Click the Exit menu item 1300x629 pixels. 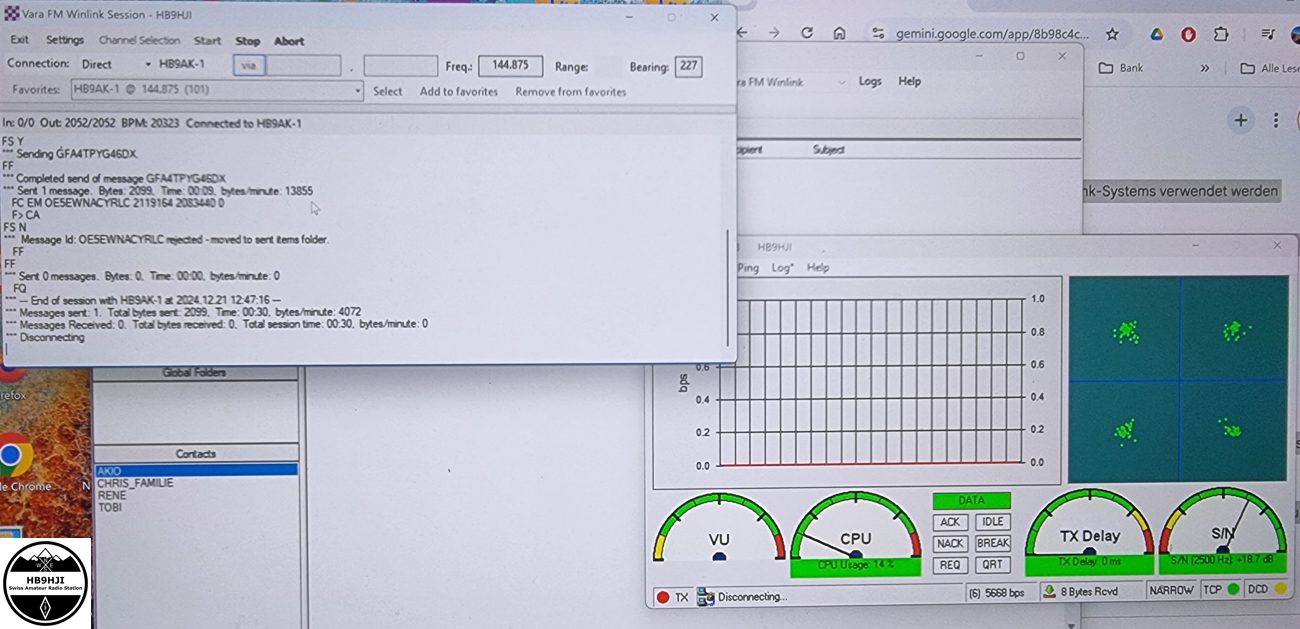tap(19, 41)
